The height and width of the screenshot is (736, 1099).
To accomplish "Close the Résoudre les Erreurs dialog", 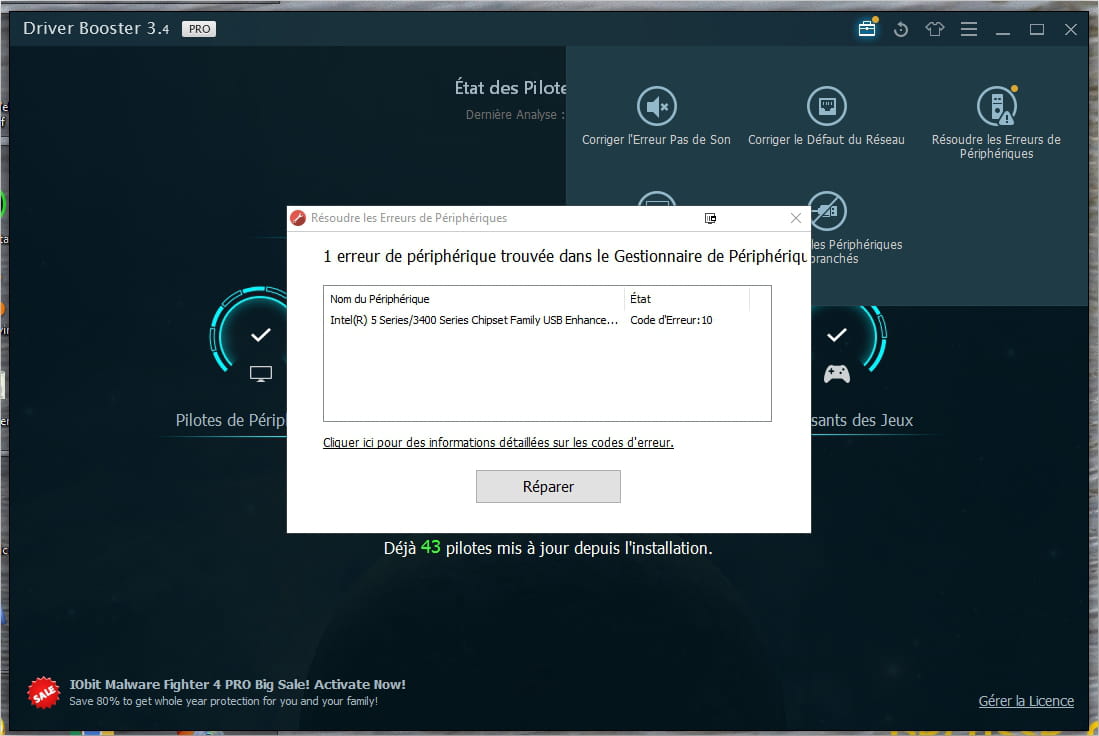I will pos(796,218).
